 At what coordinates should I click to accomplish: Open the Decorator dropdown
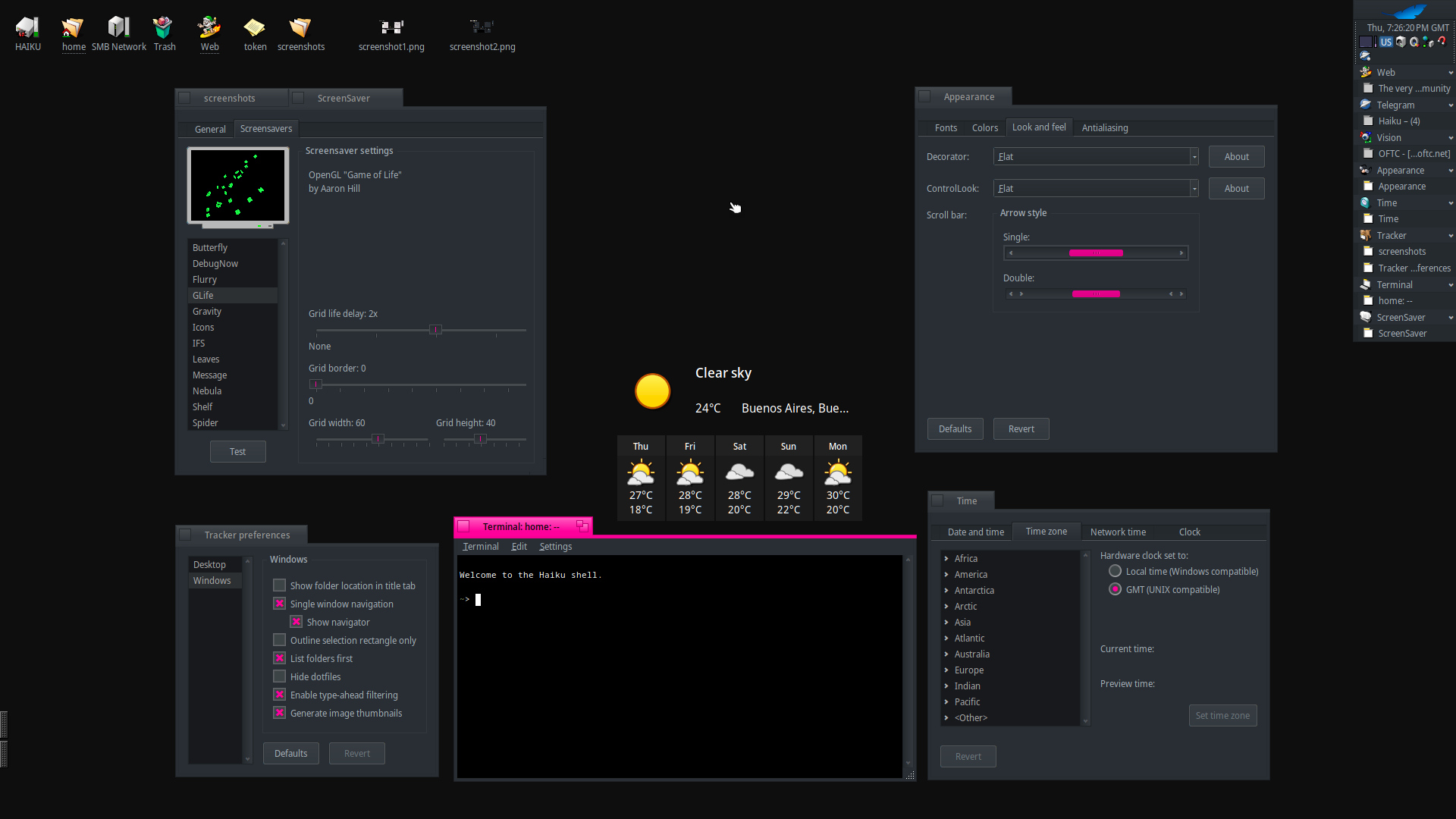pyautogui.click(x=1096, y=156)
